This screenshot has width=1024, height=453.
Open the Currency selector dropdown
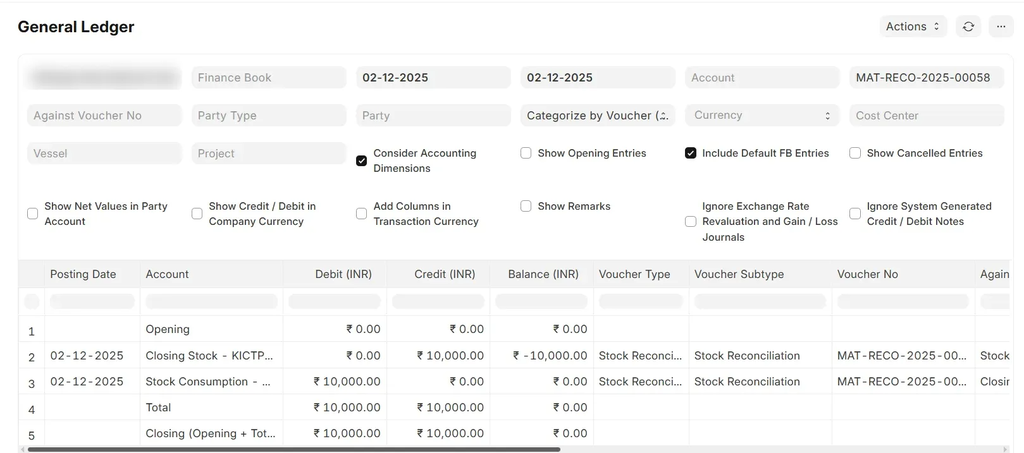762,116
